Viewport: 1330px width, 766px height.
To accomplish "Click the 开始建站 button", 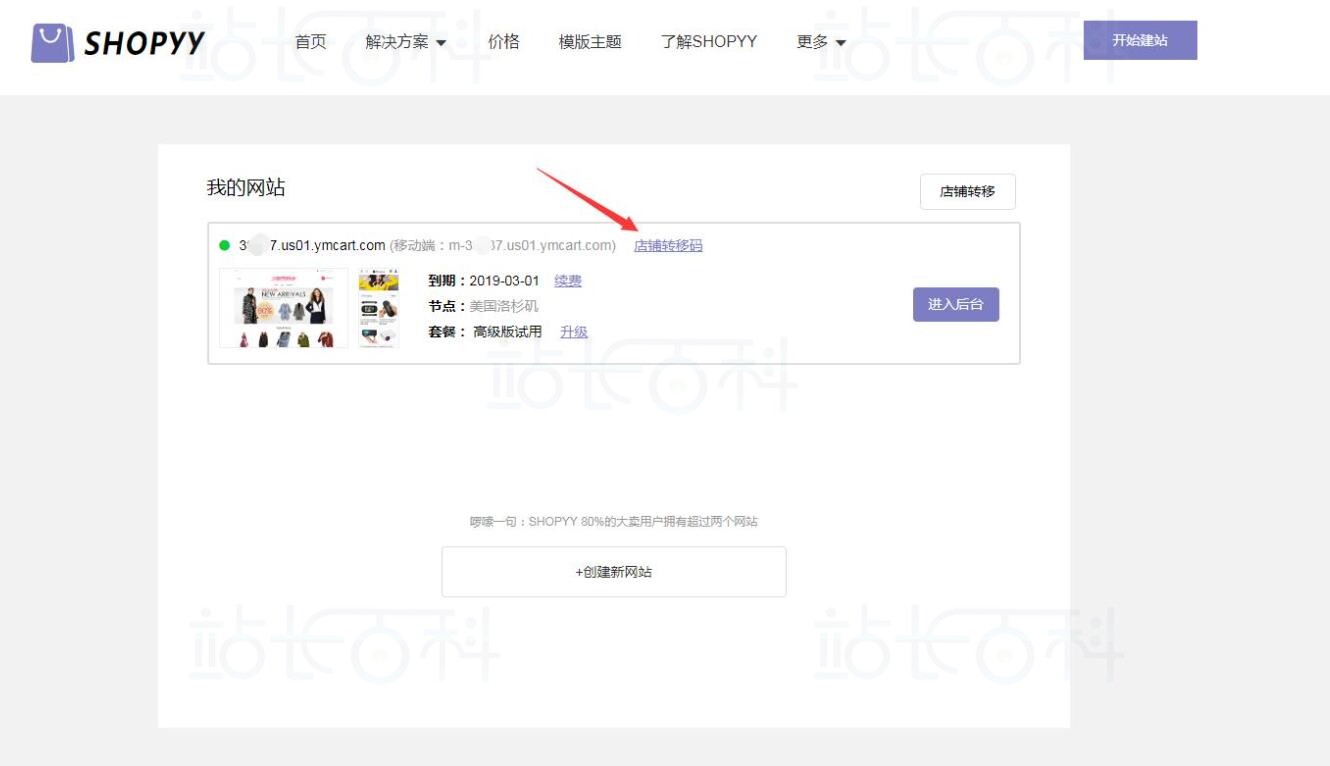I will click(1140, 40).
